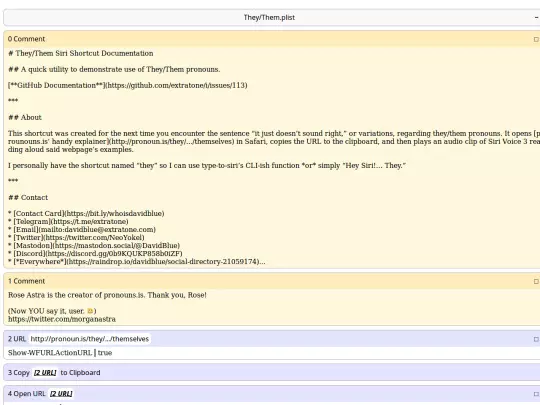
Task: Click the twitter.com/morganastra URL text
Action: (62, 319)
